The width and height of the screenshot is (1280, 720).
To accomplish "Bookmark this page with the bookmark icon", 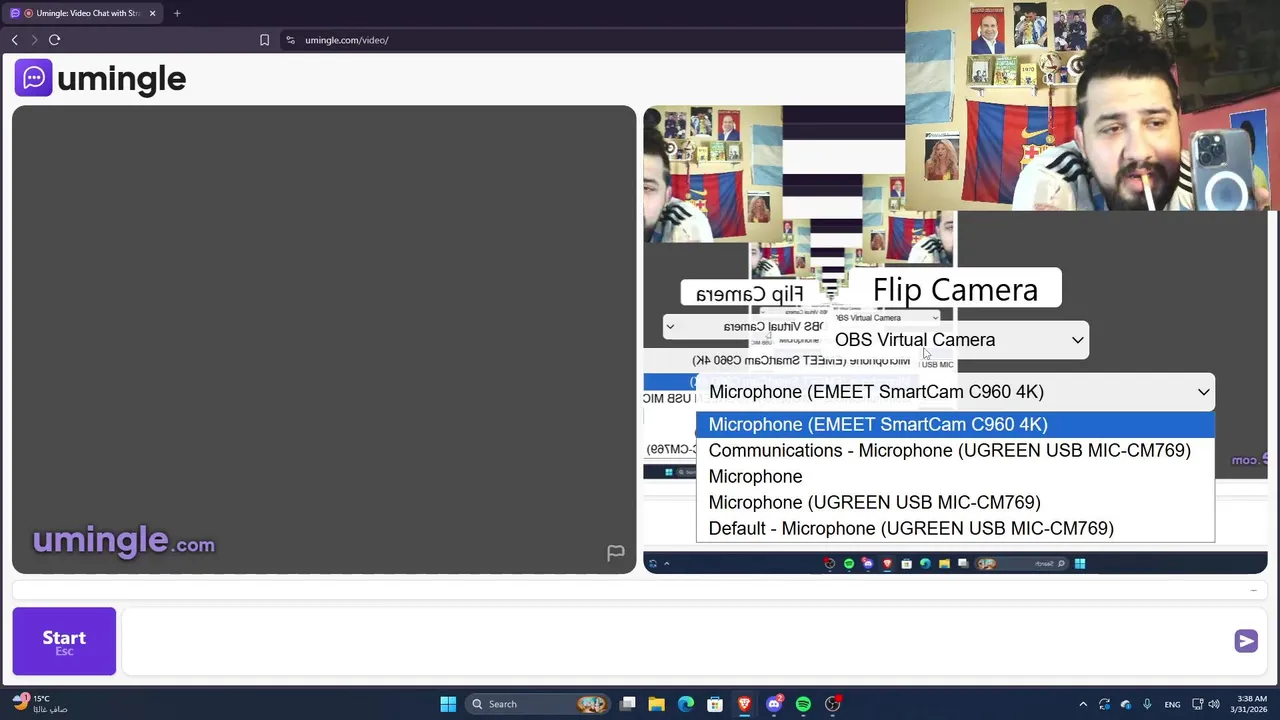I will pyautogui.click(x=264, y=40).
